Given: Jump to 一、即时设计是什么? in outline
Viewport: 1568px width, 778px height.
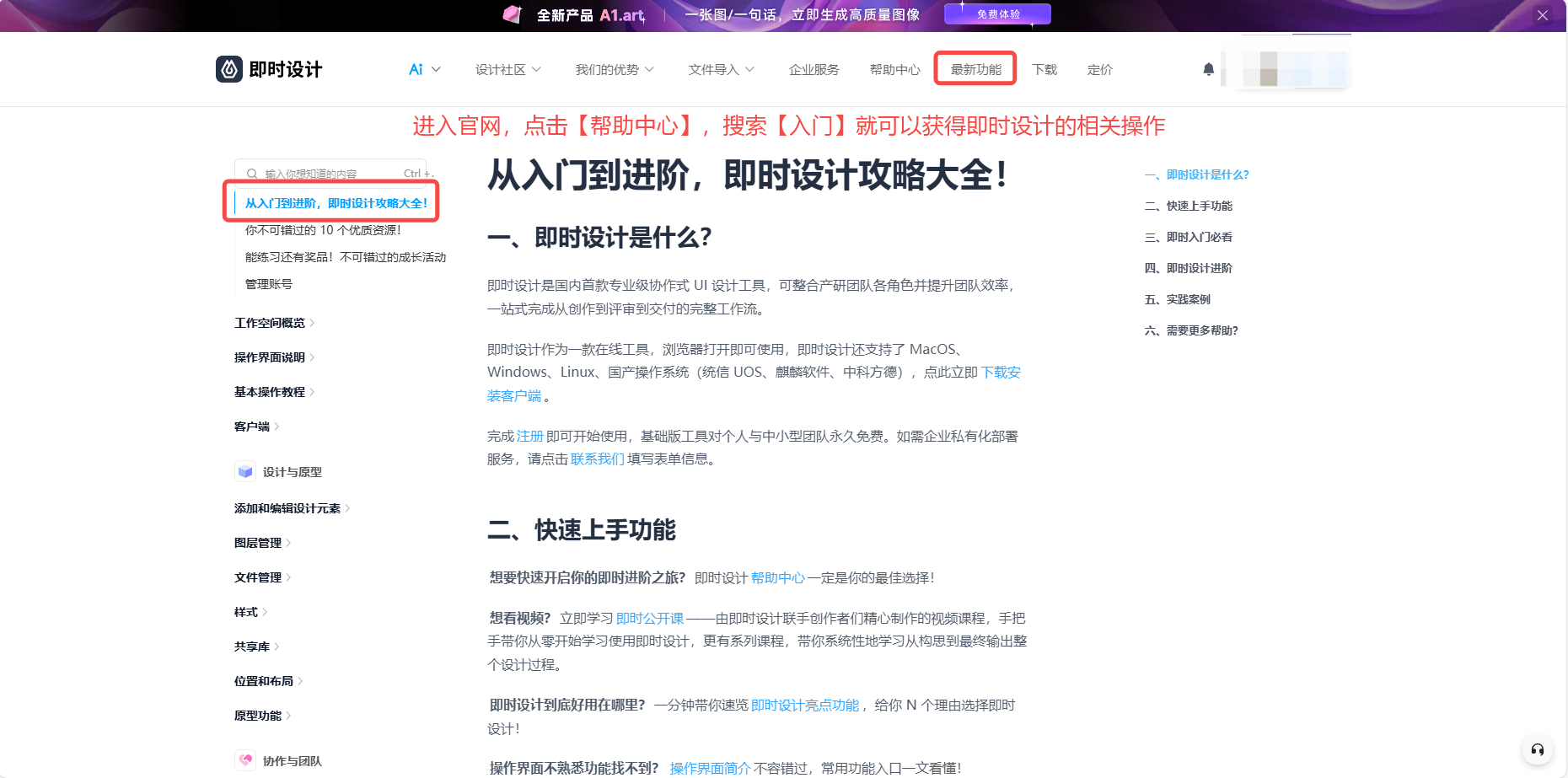Looking at the screenshot, I should tap(1196, 174).
